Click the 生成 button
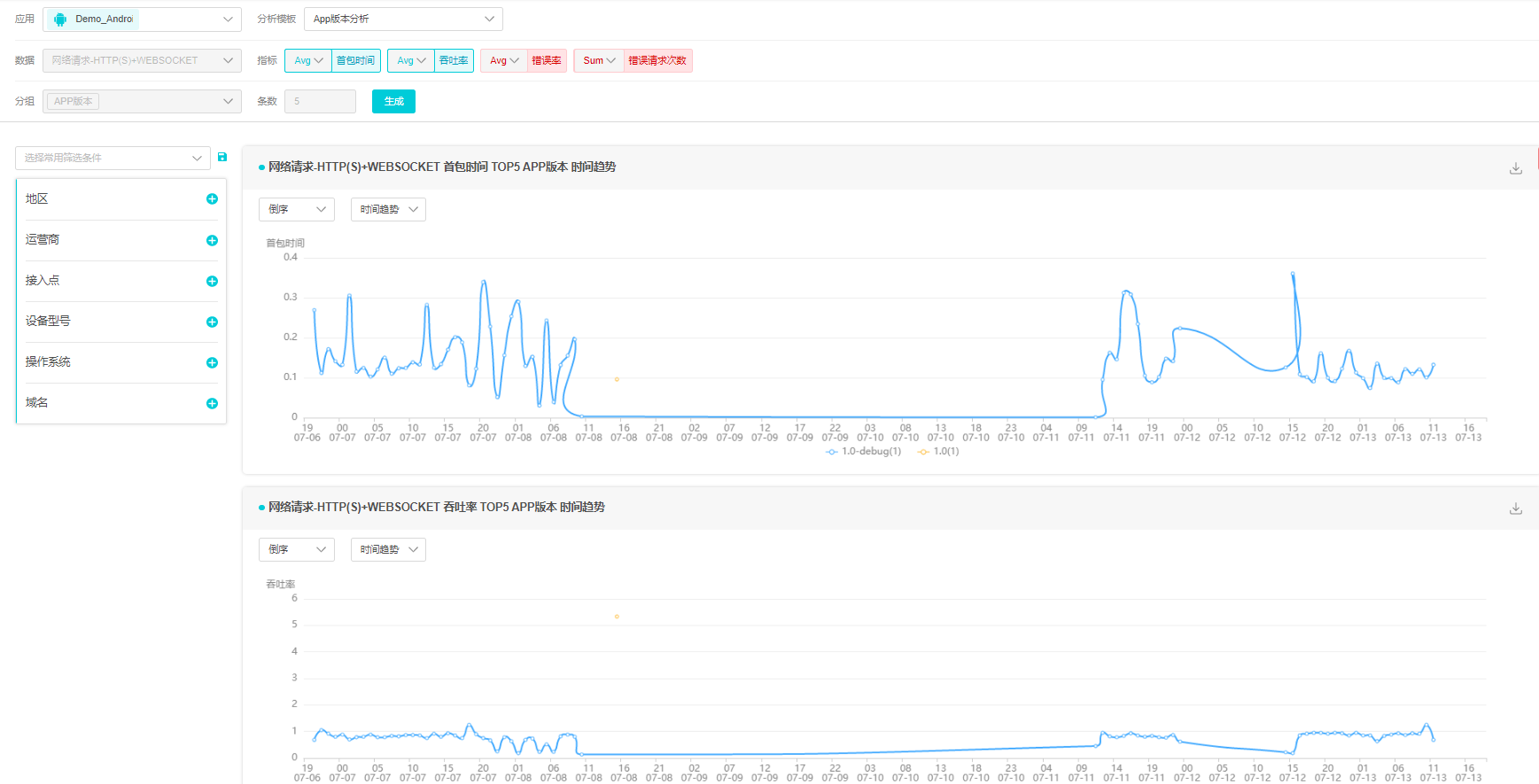The height and width of the screenshot is (784, 1539). click(x=393, y=102)
